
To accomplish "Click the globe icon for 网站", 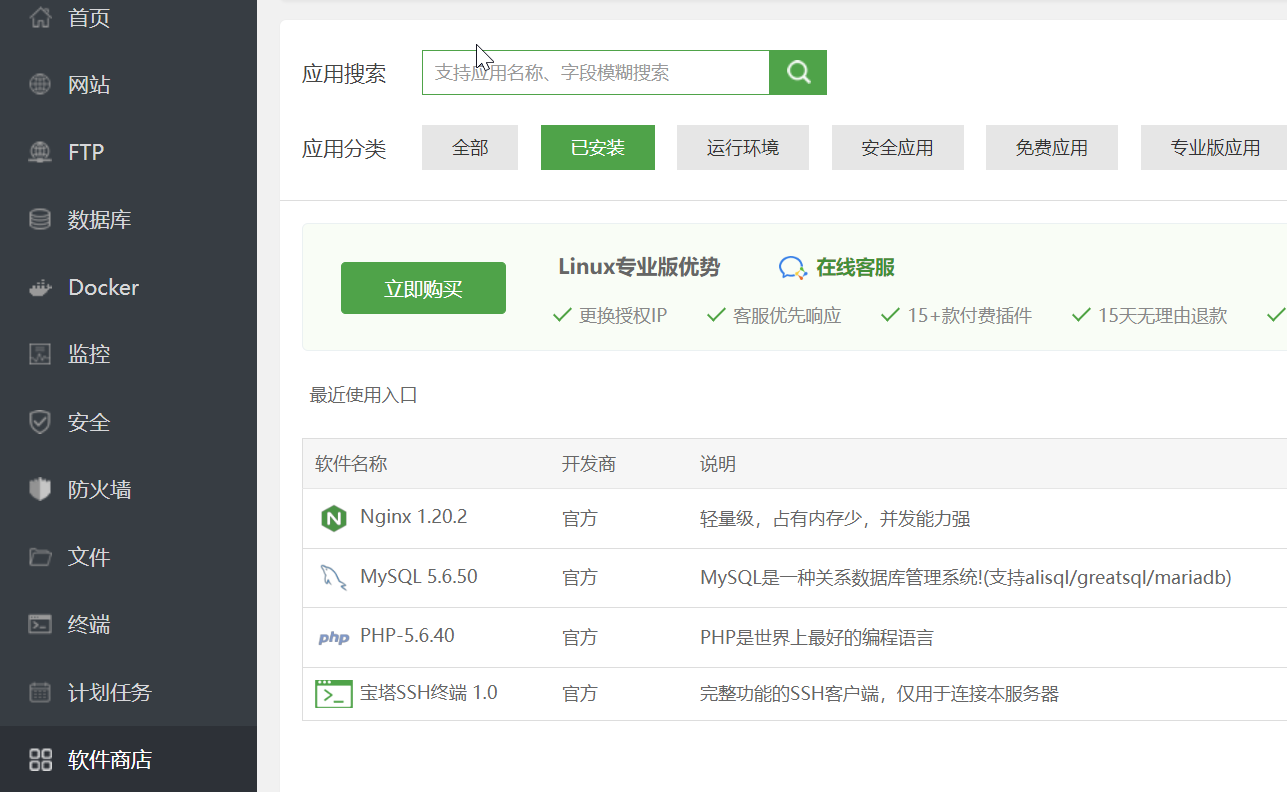I will point(40,84).
